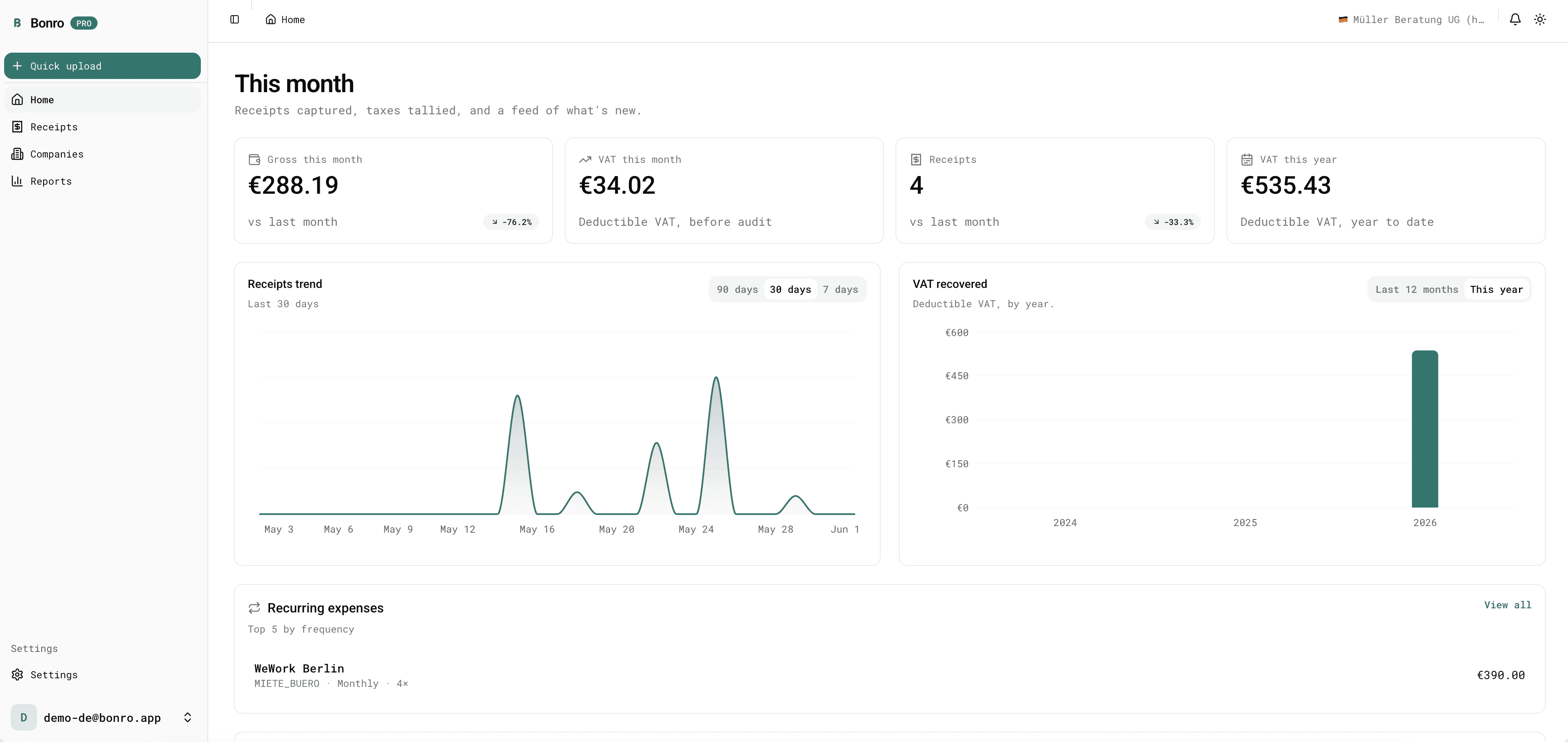Click the Recurring expenses repeat icon
The image size is (1568, 742).
tap(254, 608)
